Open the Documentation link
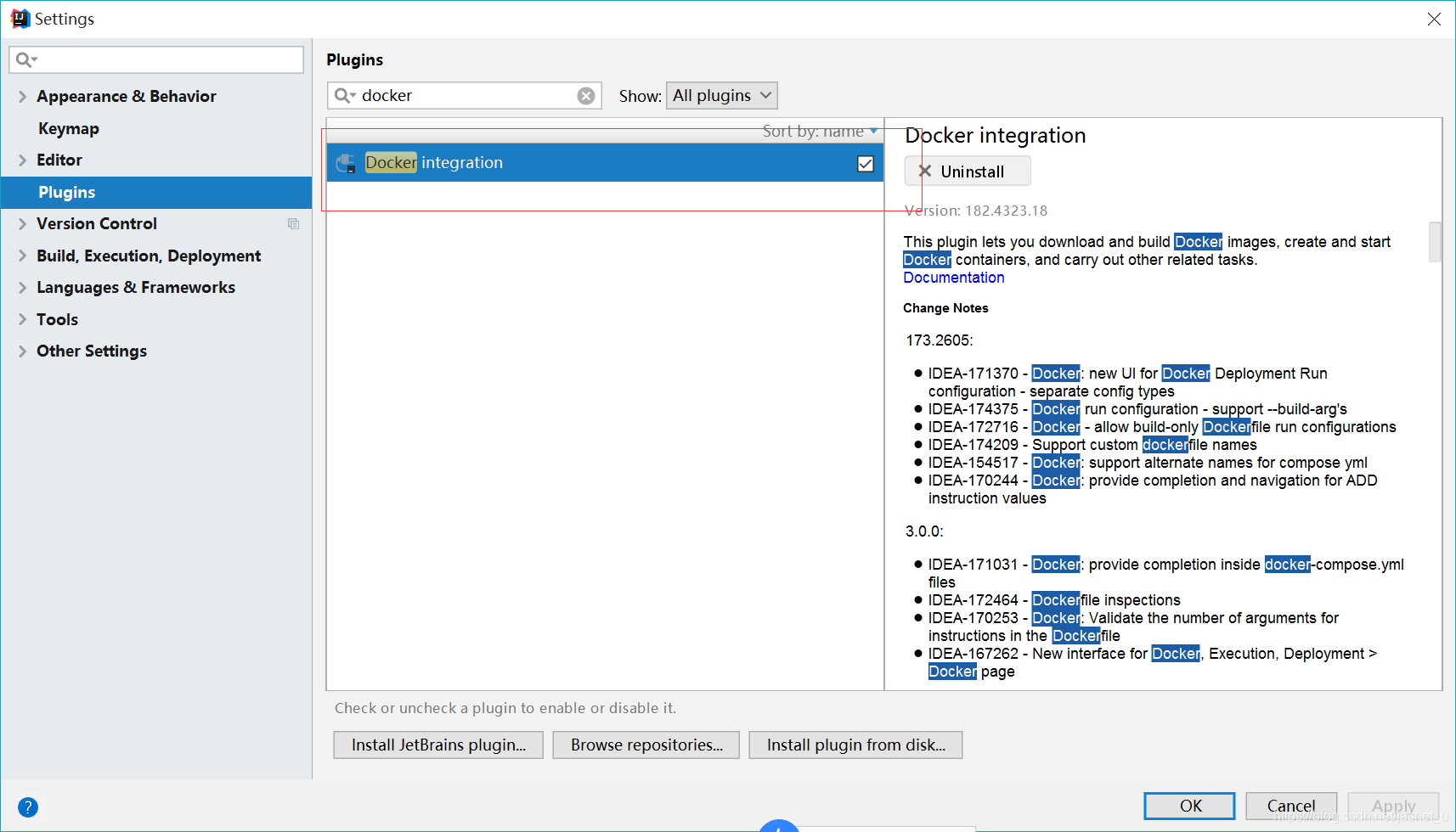This screenshot has height=832, width=1456. [x=953, y=278]
